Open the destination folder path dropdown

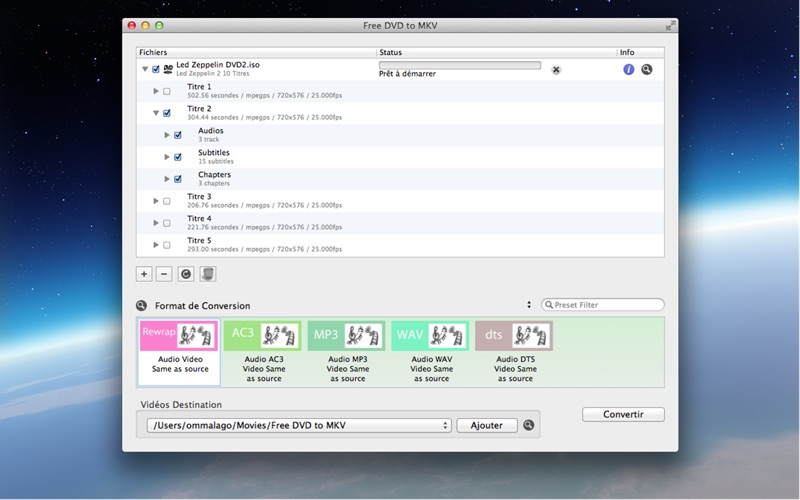coord(299,425)
